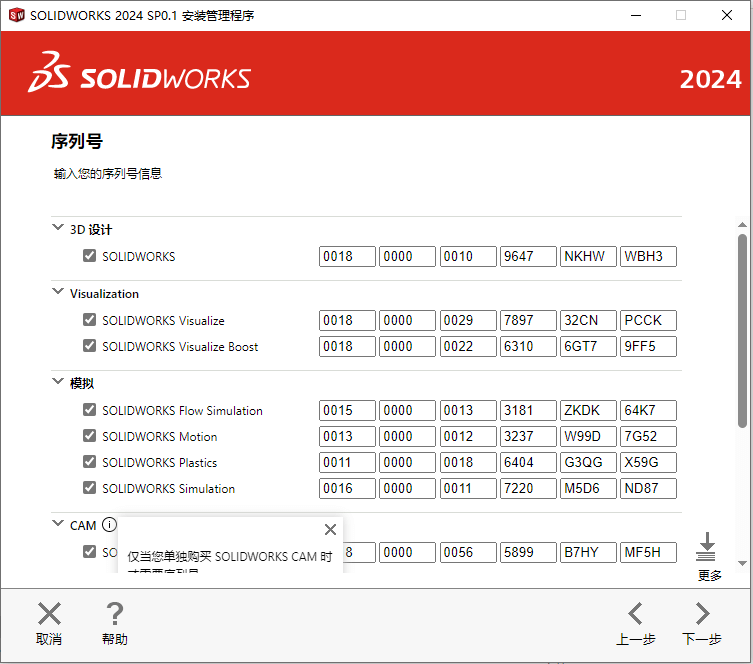The image size is (753, 664).
Task: Click SOLIDWORKS serial field WBH3
Action: coord(648,256)
